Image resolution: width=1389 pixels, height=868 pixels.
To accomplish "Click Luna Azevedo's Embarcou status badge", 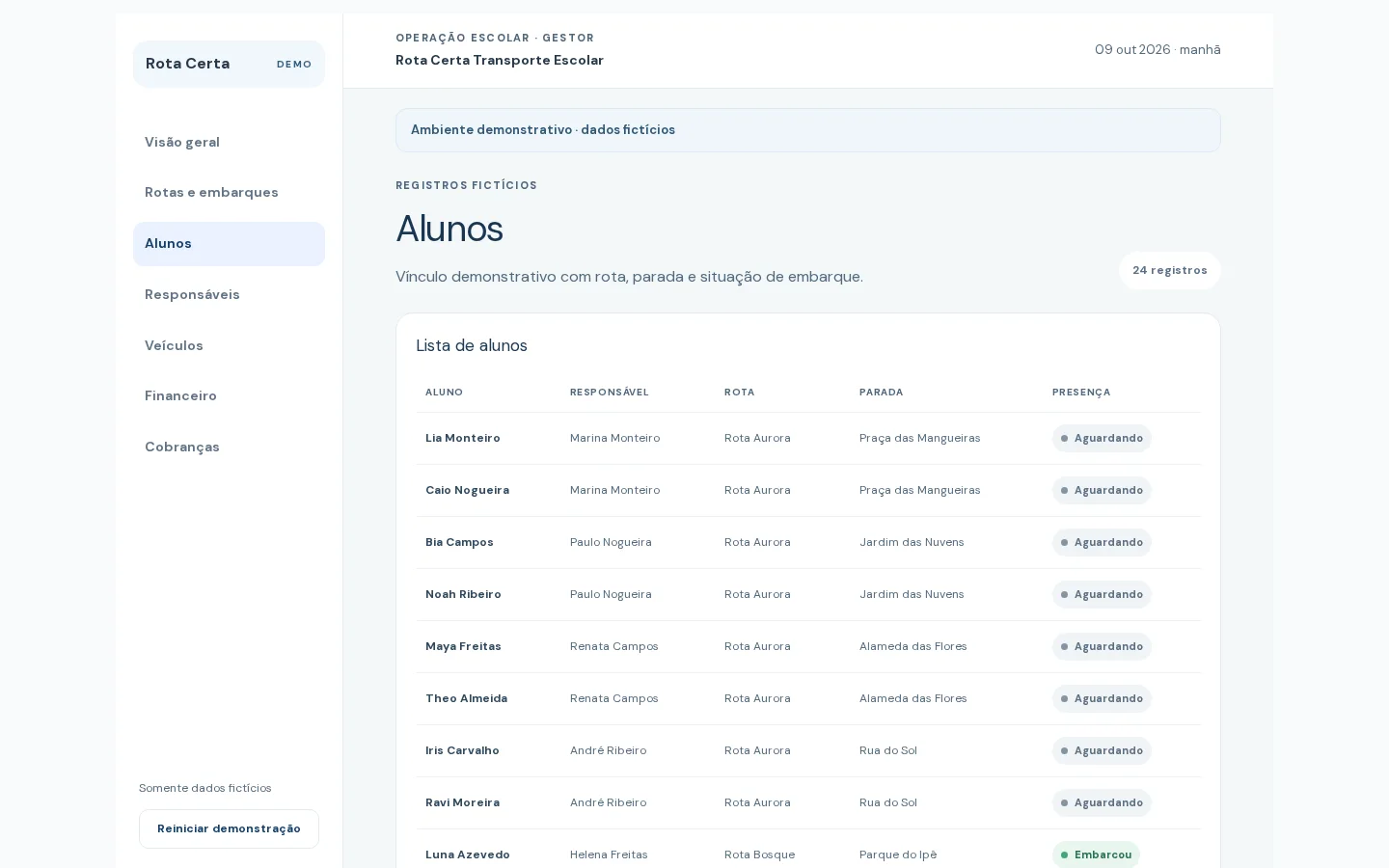I will pyautogui.click(x=1096, y=854).
